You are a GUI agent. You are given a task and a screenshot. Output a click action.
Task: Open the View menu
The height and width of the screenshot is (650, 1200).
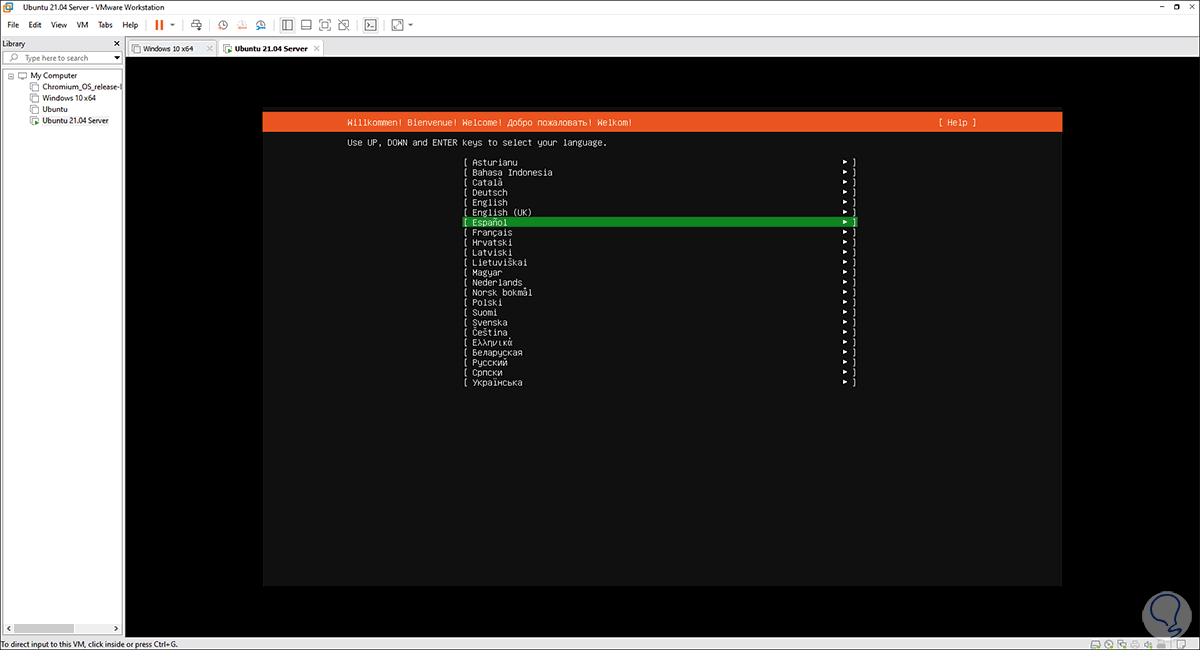click(x=59, y=24)
